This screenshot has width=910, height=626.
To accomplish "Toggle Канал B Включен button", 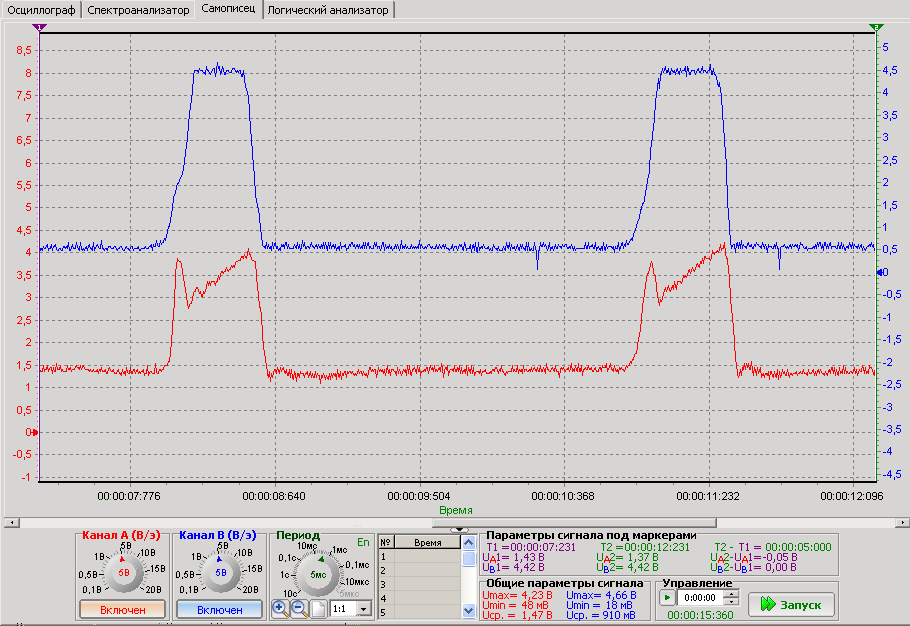I will (219, 609).
